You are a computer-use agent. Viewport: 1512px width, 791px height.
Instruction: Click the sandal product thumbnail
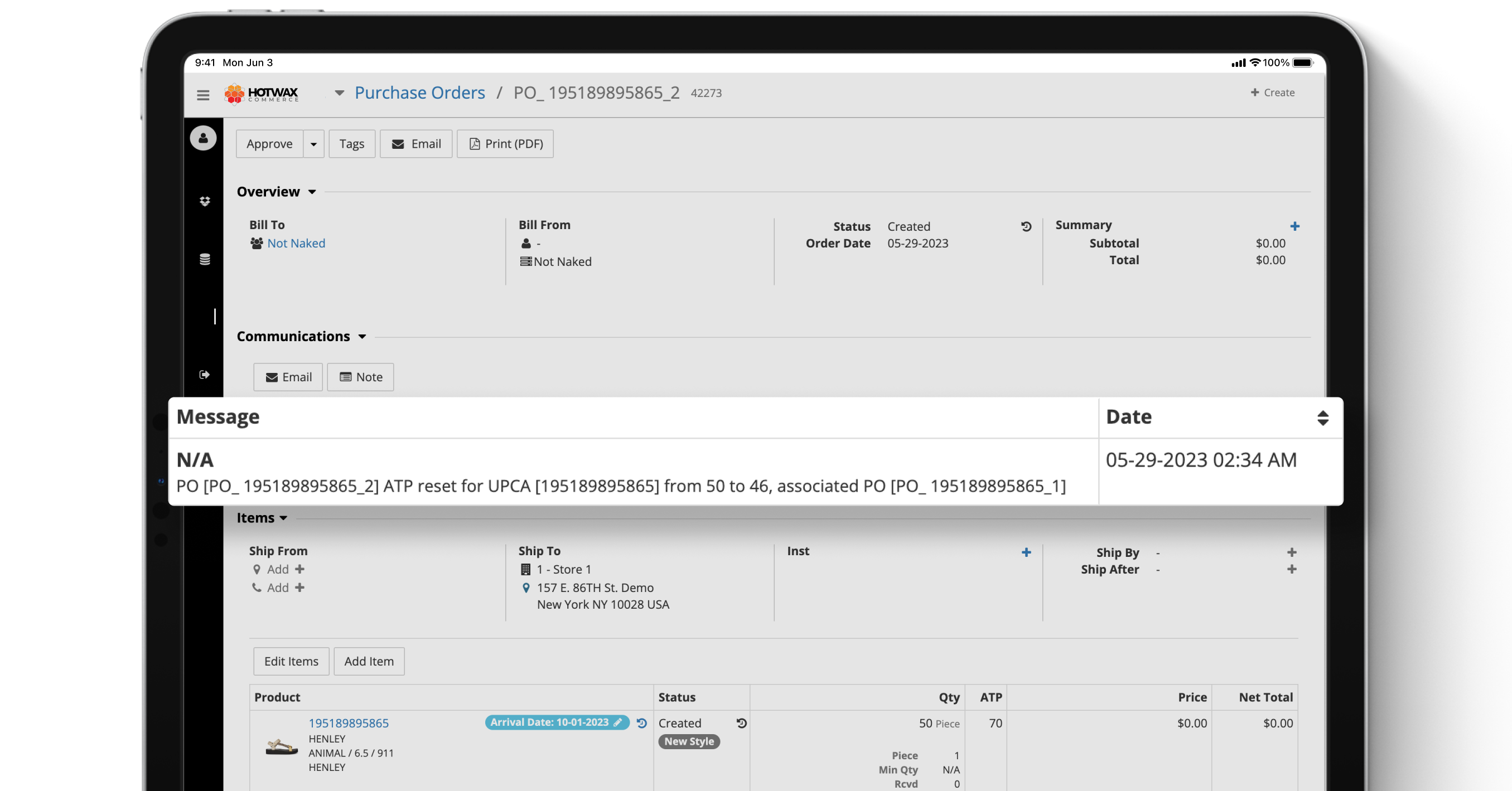281,746
